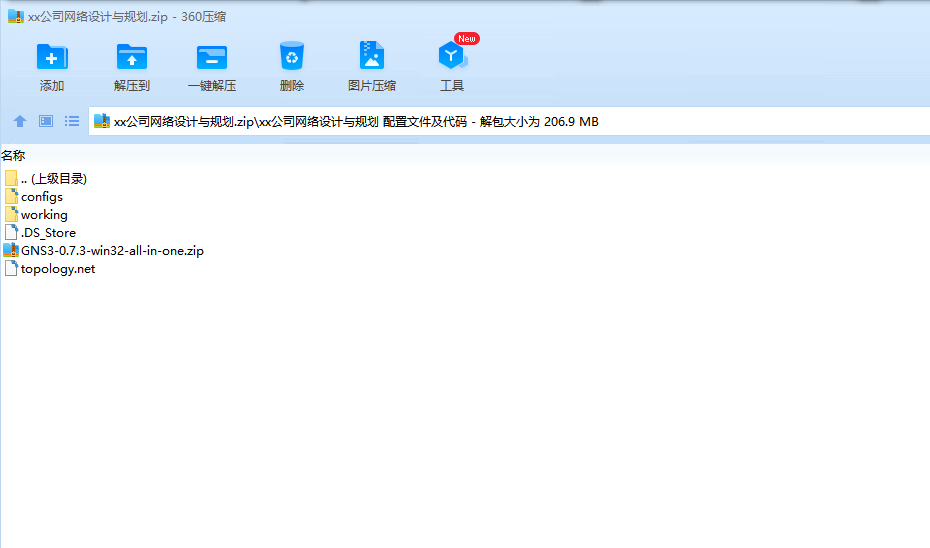Click the 名称 column header
Image resolution: width=930 pixels, height=548 pixels.
coord(13,156)
